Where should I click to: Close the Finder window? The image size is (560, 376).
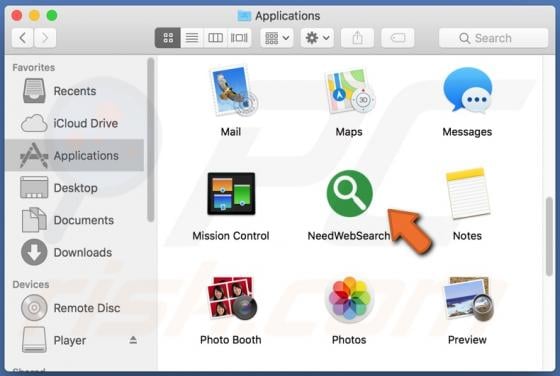[x=17, y=15]
